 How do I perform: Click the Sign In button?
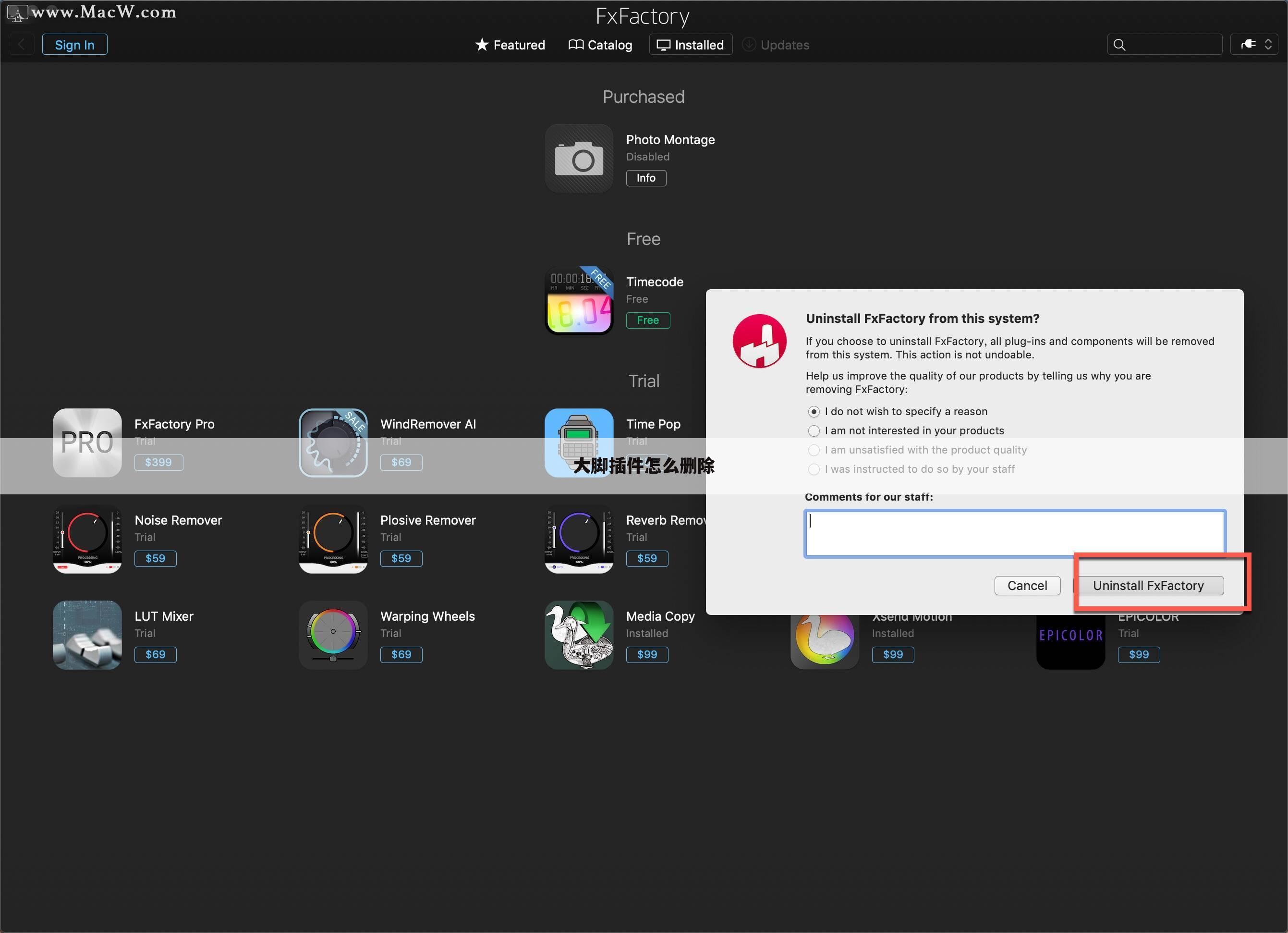[x=74, y=45]
